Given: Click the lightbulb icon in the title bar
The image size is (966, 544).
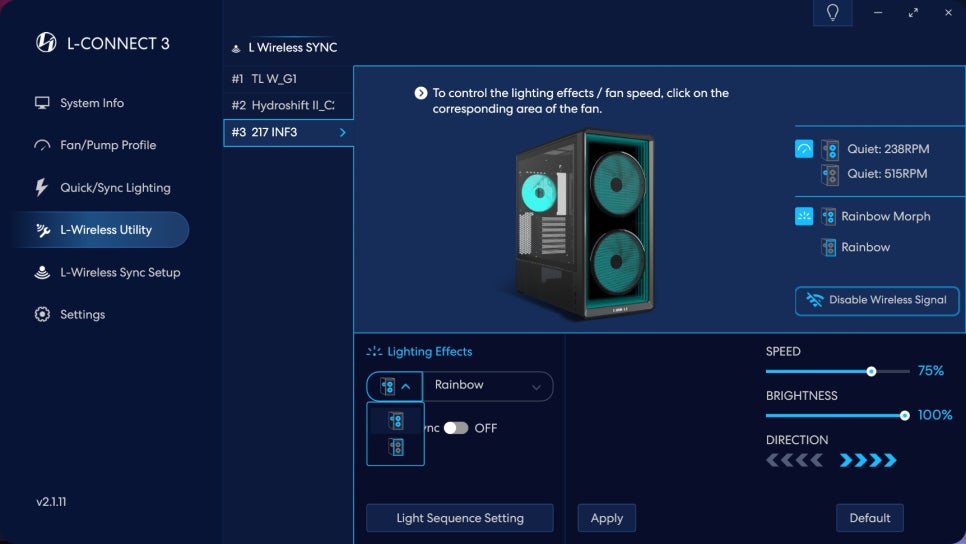Looking at the screenshot, I should (x=832, y=12).
